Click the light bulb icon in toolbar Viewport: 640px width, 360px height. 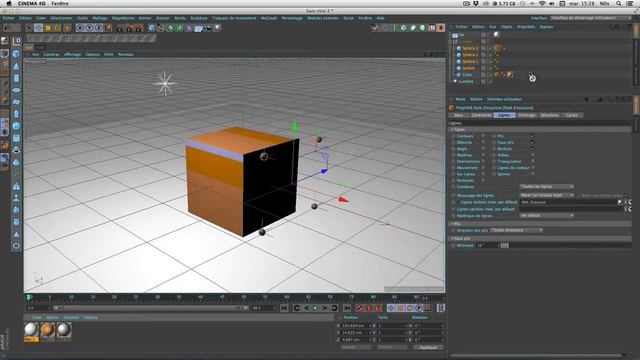tap(218, 28)
